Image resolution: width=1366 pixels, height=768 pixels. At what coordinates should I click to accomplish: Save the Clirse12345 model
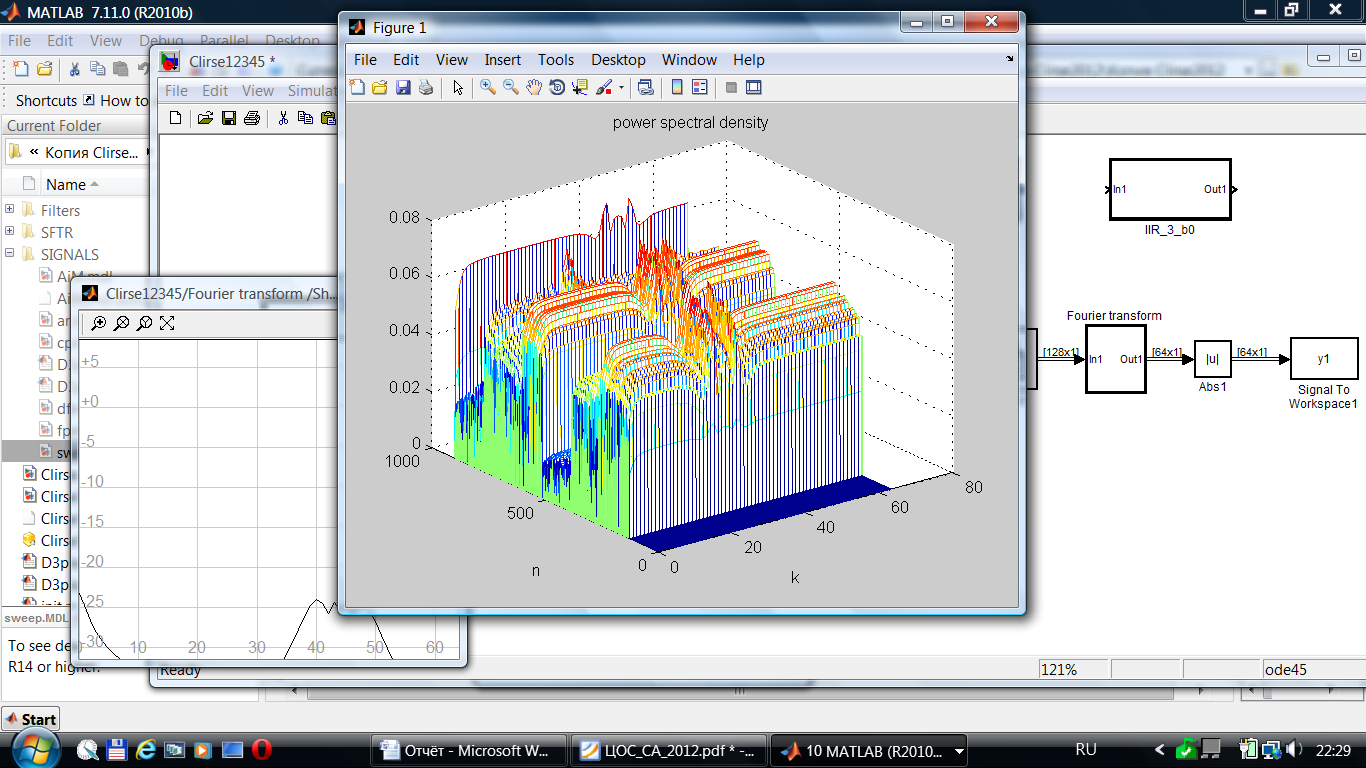pos(229,118)
